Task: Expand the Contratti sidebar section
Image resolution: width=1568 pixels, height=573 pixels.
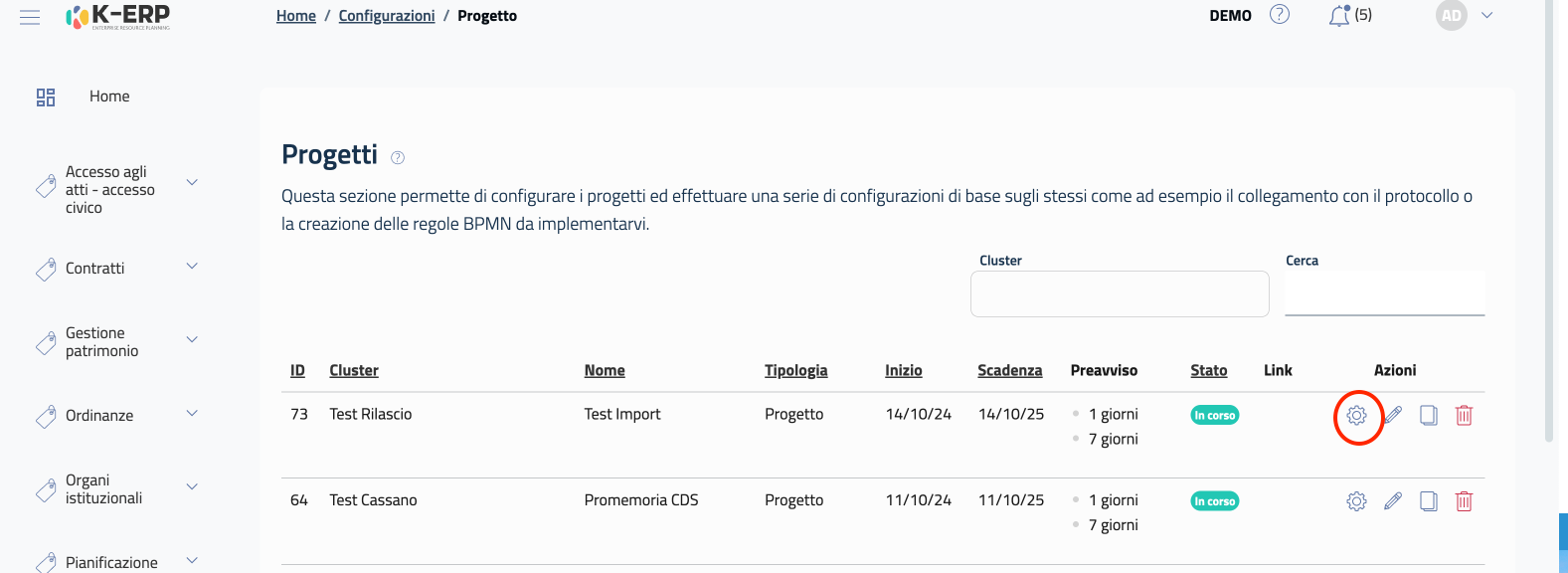Action: tap(192, 267)
